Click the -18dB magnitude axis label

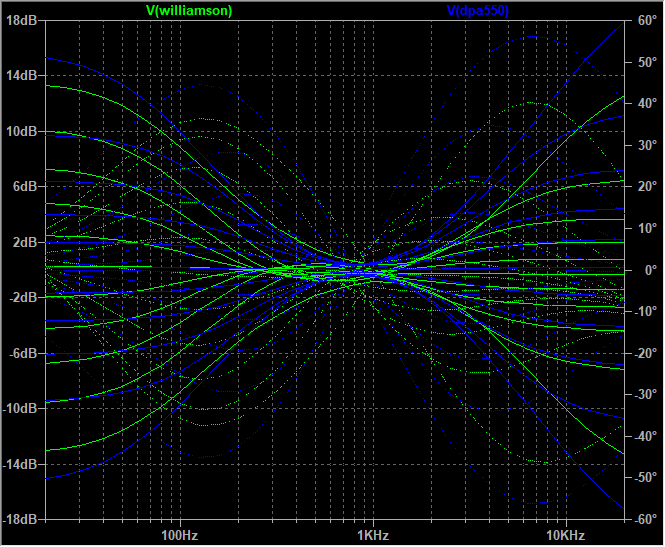tap(20, 519)
